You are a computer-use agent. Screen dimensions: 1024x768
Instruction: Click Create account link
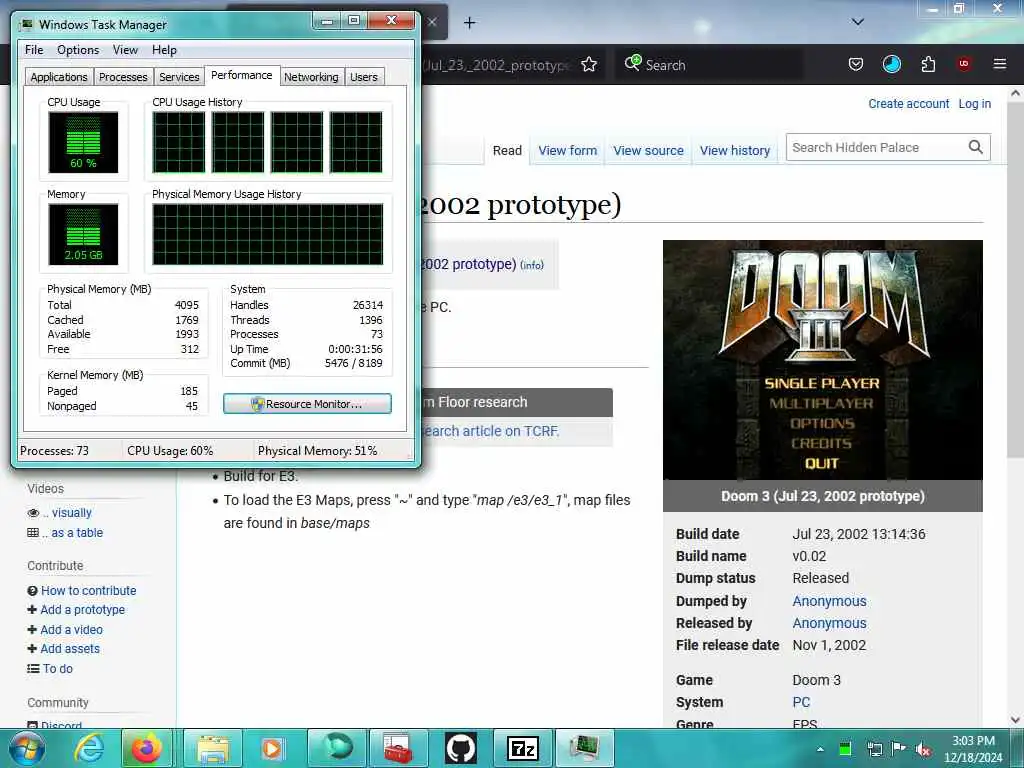tap(908, 103)
